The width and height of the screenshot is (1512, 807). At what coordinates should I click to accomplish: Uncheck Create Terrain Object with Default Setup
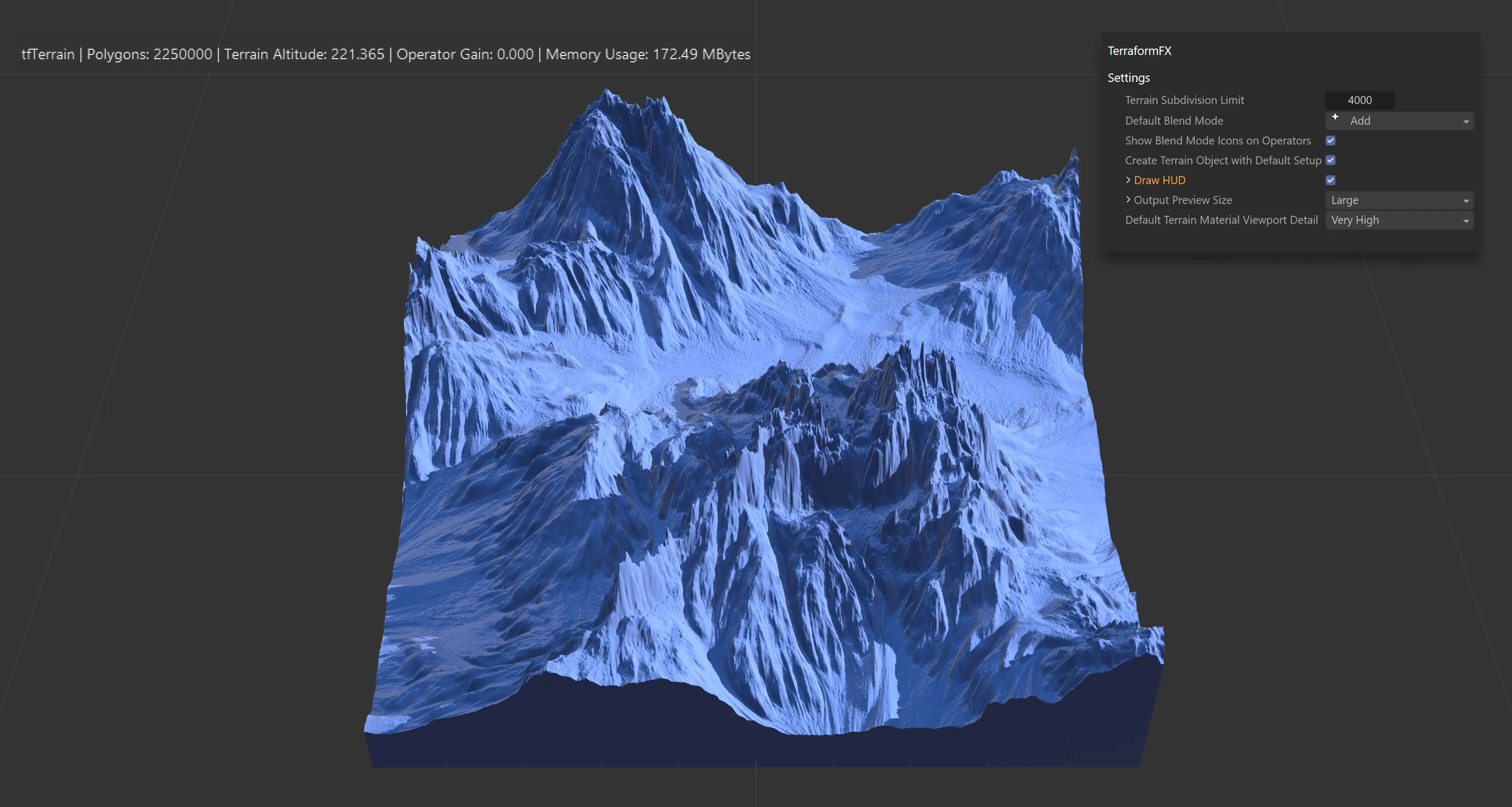pos(1331,160)
